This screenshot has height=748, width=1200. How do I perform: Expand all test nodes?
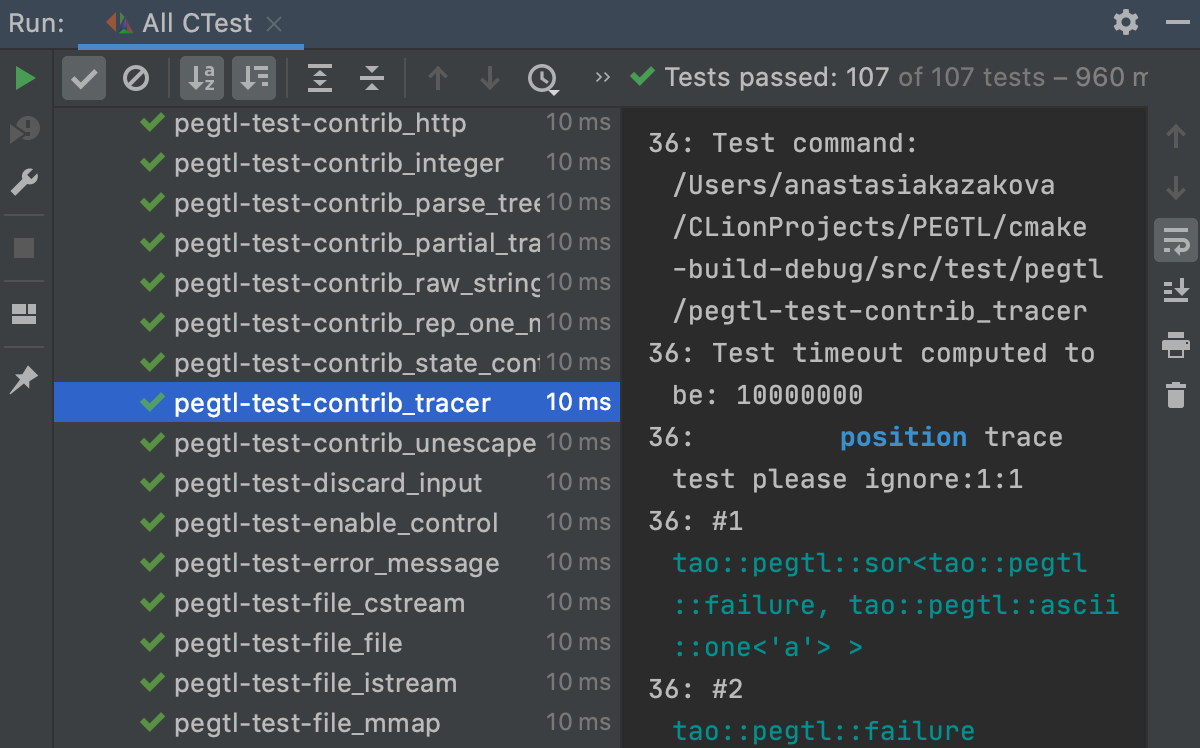(x=320, y=78)
